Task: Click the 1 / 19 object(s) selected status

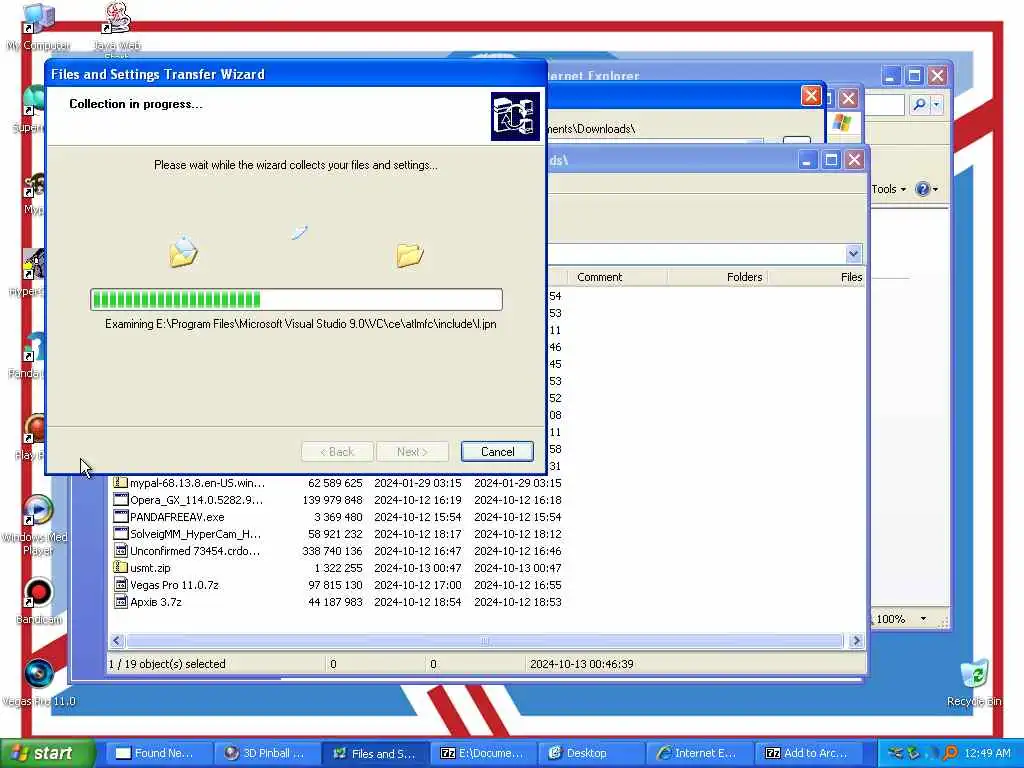Action: (167, 664)
